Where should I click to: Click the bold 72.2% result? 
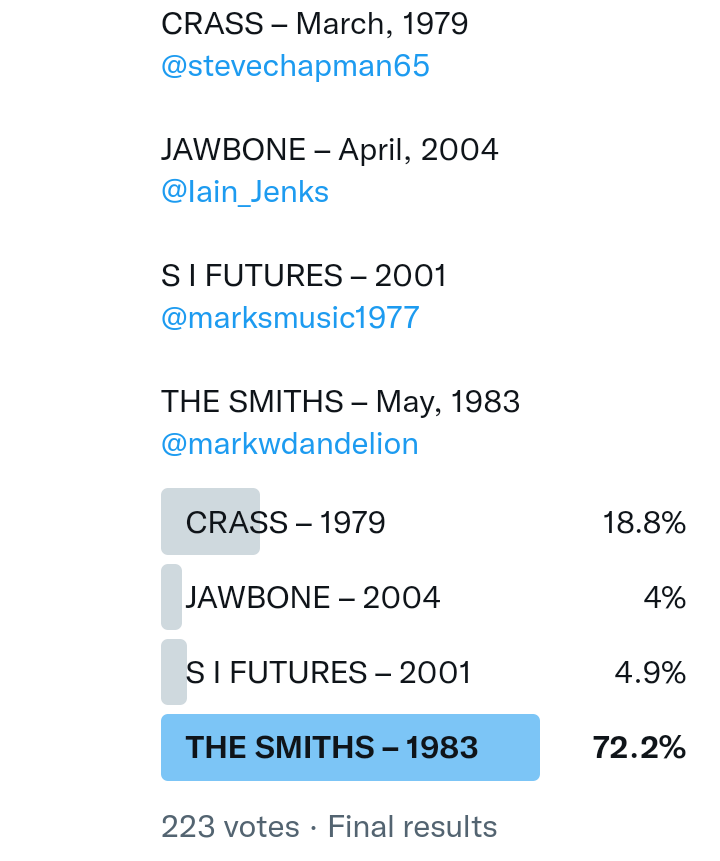pyautogui.click(x=639, y=747)
